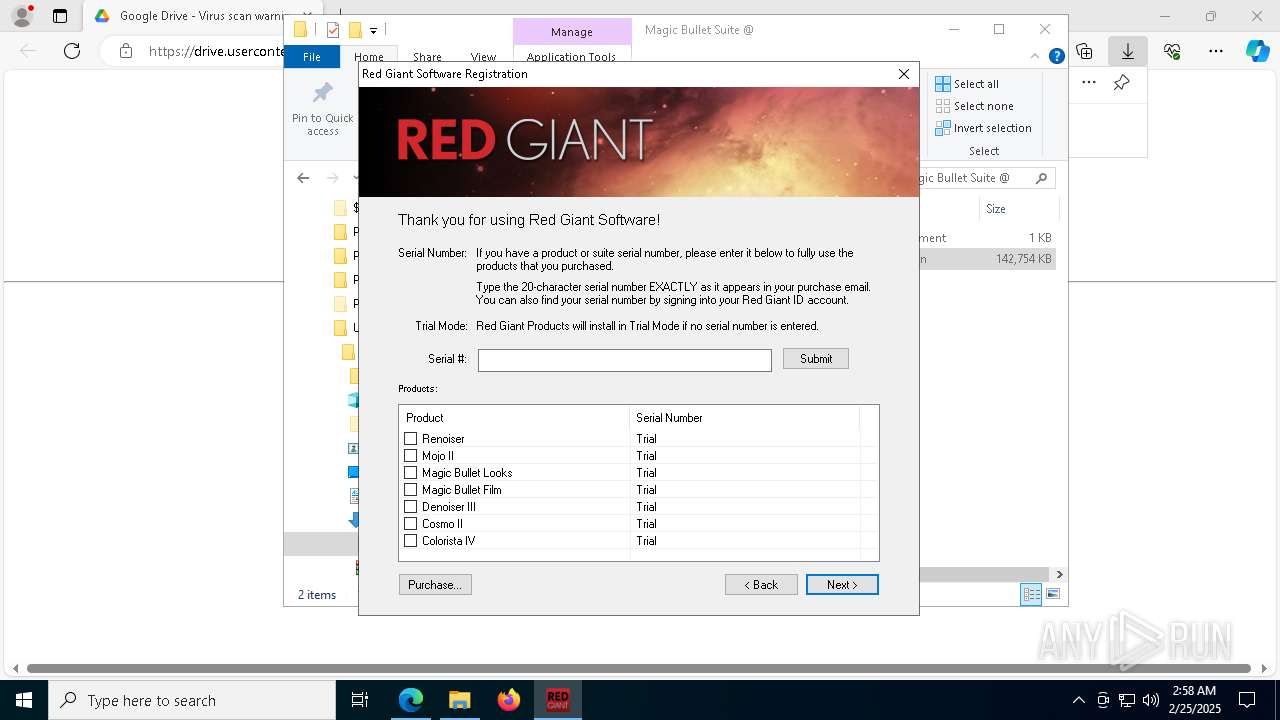Open Edge tab actions menu icon
This screenshot has height=720, width=1280.
tap(60, 16)
